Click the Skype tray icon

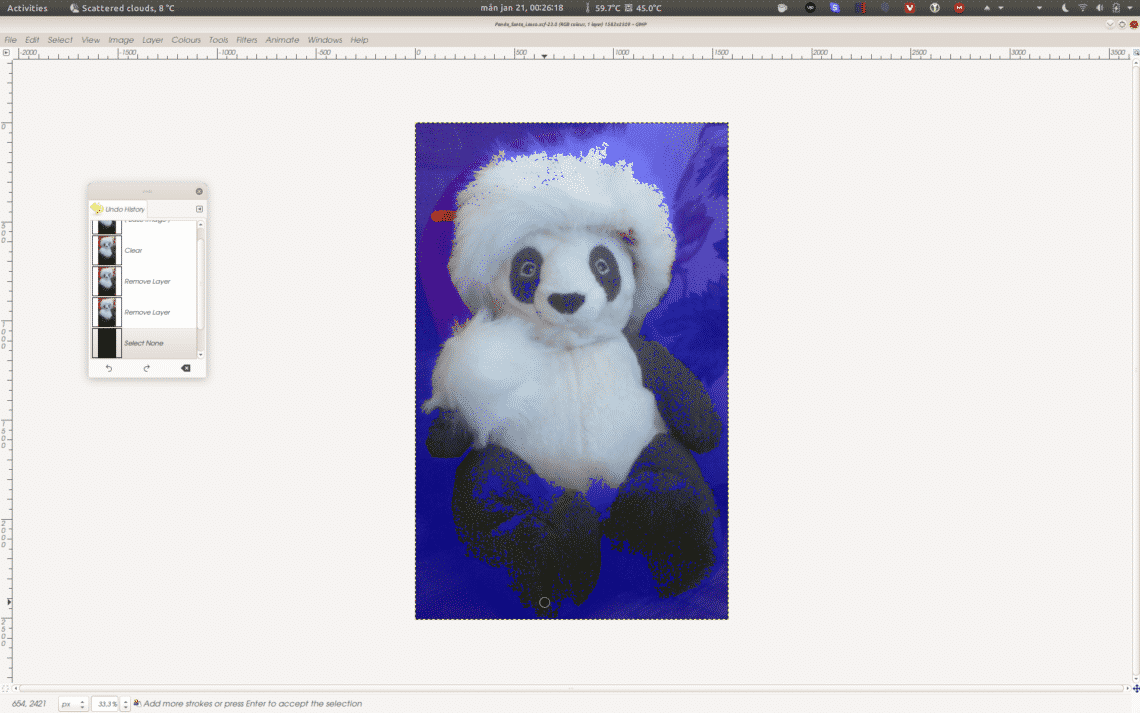tap(835, 8)
